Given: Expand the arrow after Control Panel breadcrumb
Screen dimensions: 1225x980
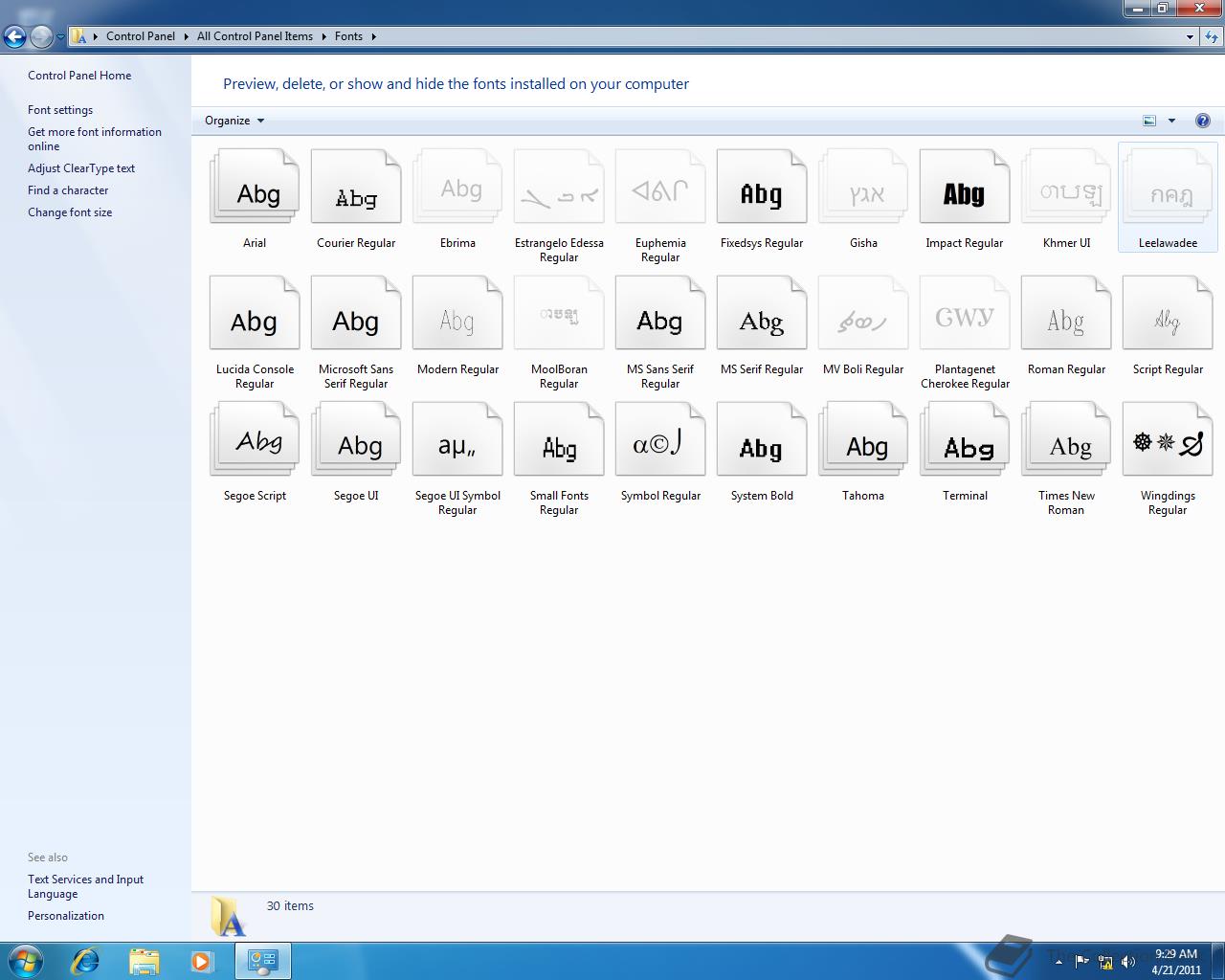Looking at the screenshot, I should click(186, 36).
